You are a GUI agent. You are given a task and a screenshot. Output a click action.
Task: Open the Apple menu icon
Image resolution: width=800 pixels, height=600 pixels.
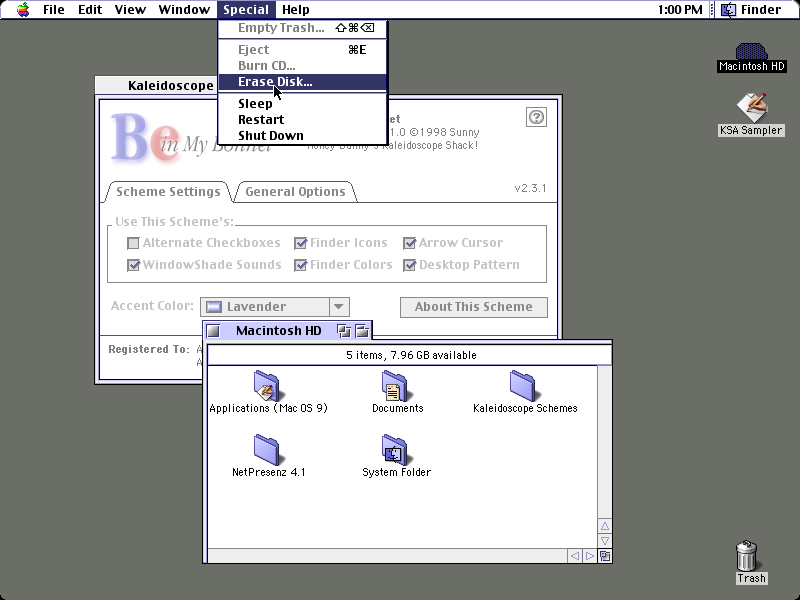click(23, 10)
